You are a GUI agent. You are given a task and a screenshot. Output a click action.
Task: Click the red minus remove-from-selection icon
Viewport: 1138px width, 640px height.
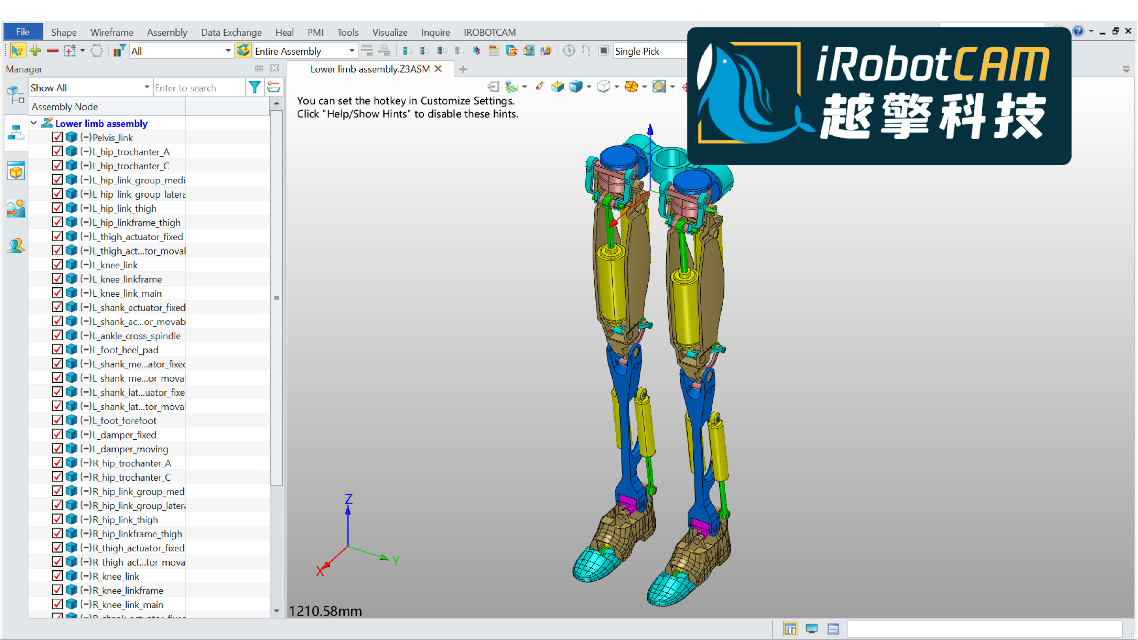point(52,51)
